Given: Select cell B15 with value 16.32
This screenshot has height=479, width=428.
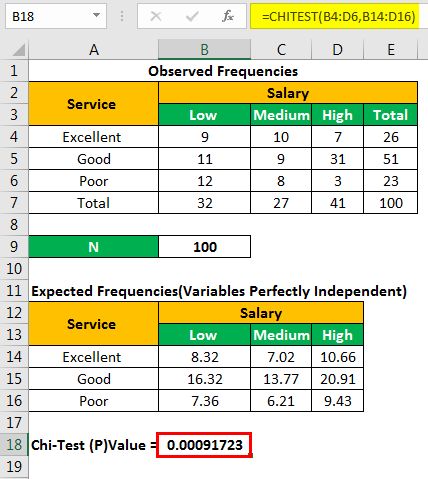Looking at the screenshot, I should [204, 379].
